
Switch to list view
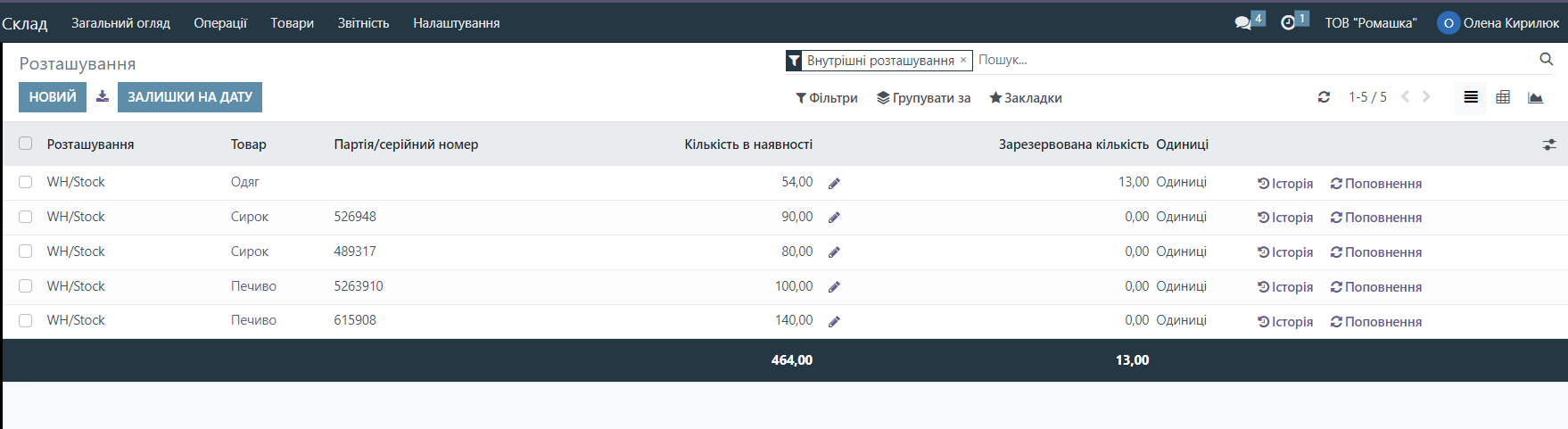[1471, 97]
